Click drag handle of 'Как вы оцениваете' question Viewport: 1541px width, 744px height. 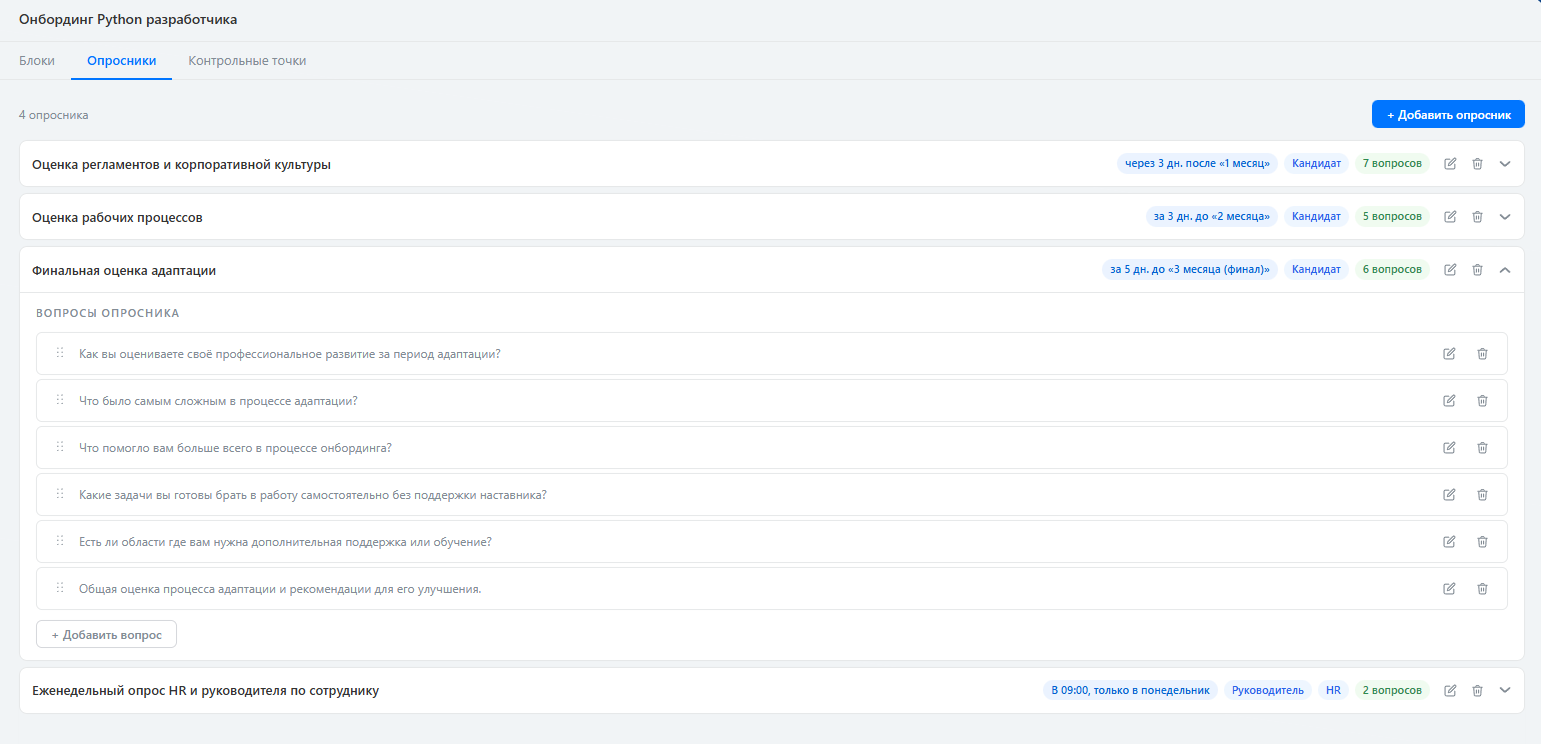tap(60, 353)
